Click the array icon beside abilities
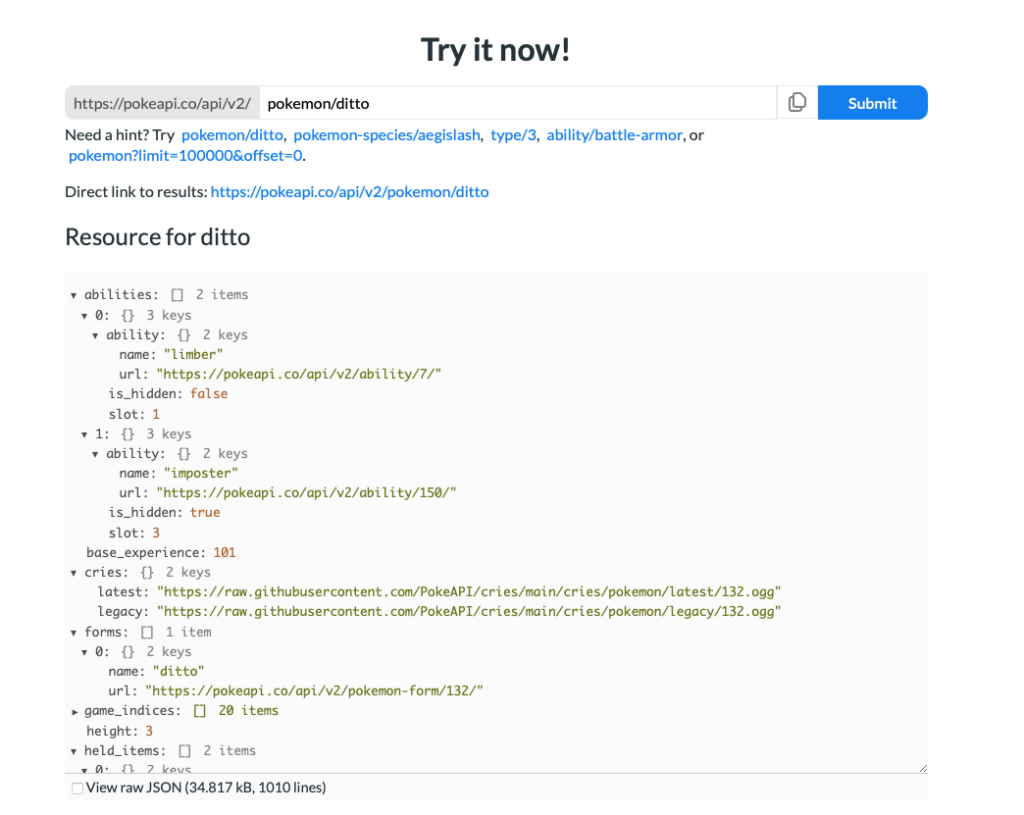1024x815 pixels. 177,295
